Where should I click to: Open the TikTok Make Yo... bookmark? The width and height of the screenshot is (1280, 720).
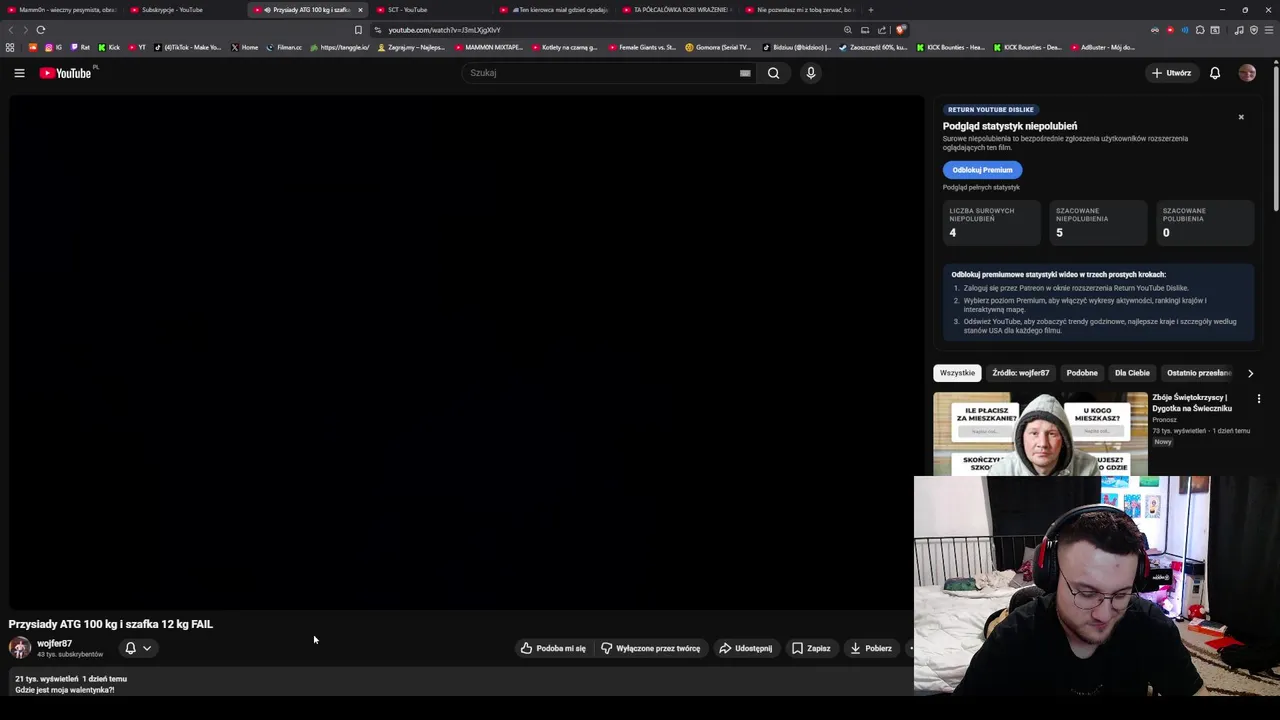coord(188,47)
